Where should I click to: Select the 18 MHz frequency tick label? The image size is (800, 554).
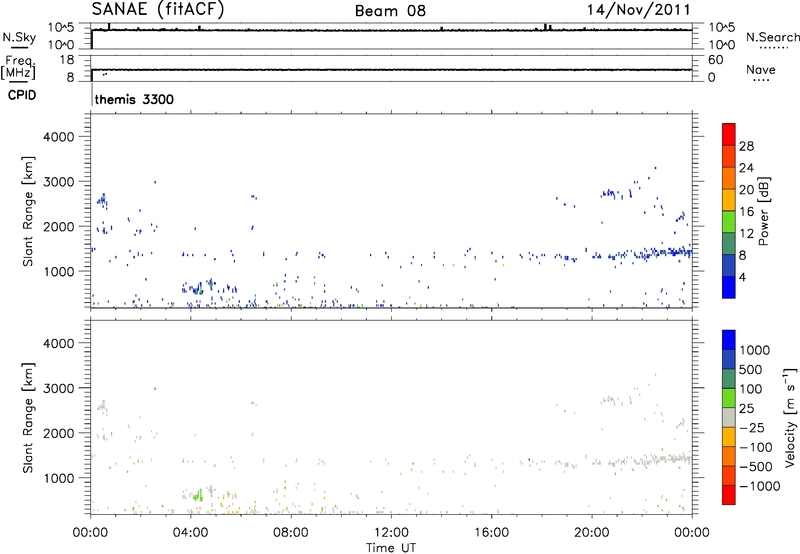click(67, 60)
